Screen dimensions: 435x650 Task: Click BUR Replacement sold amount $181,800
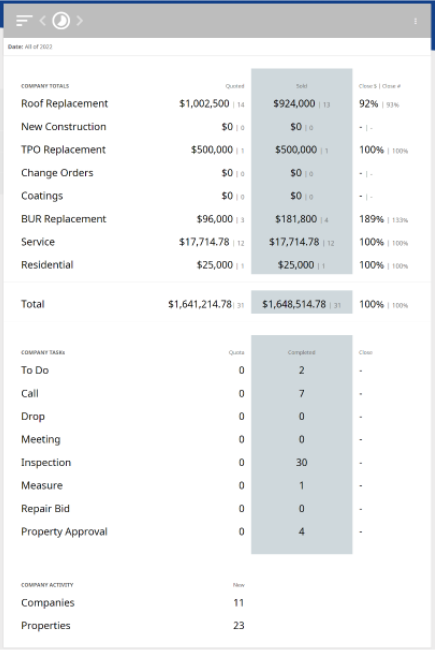click(x=296, y=219)
